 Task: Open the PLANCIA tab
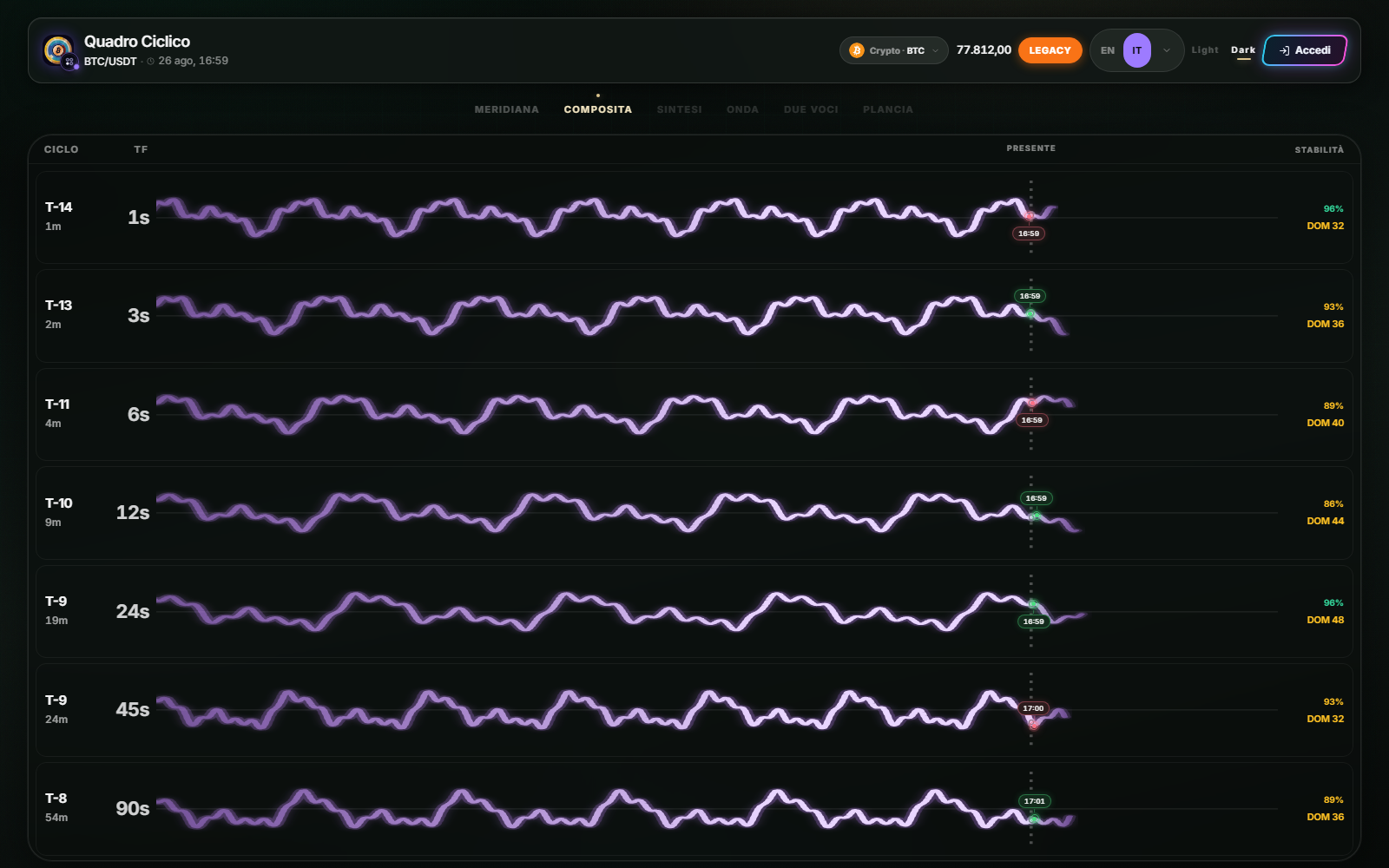tap(888, 109)
